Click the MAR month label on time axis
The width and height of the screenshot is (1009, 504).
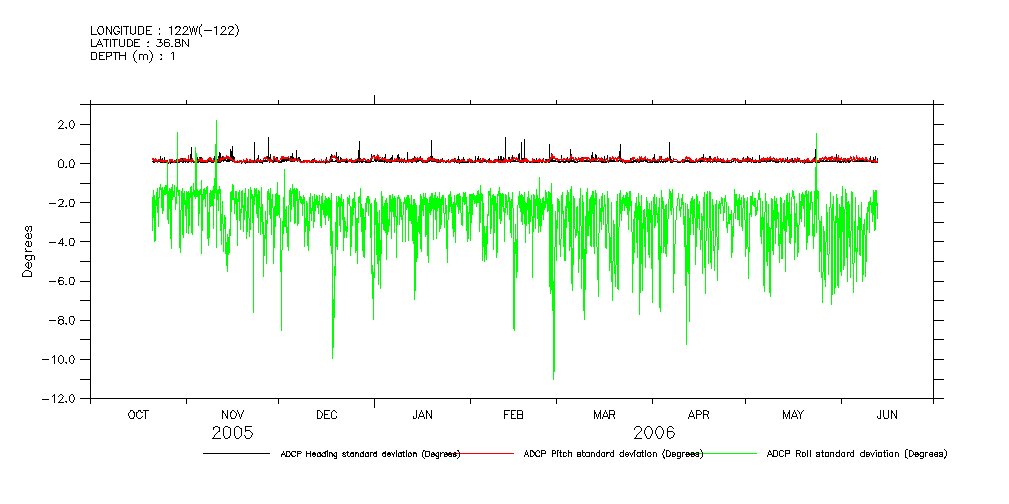tap(604, 415)
